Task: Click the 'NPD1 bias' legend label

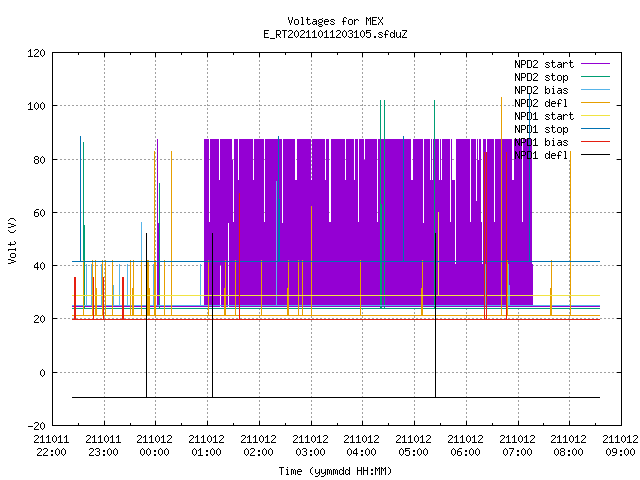Action: pos(541,142)
